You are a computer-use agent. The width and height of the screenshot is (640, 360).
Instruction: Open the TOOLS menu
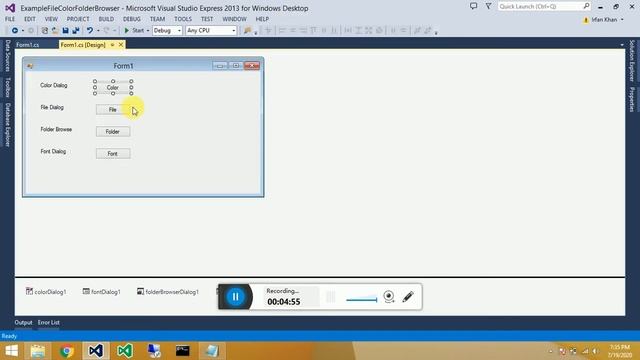click(182, 19)
